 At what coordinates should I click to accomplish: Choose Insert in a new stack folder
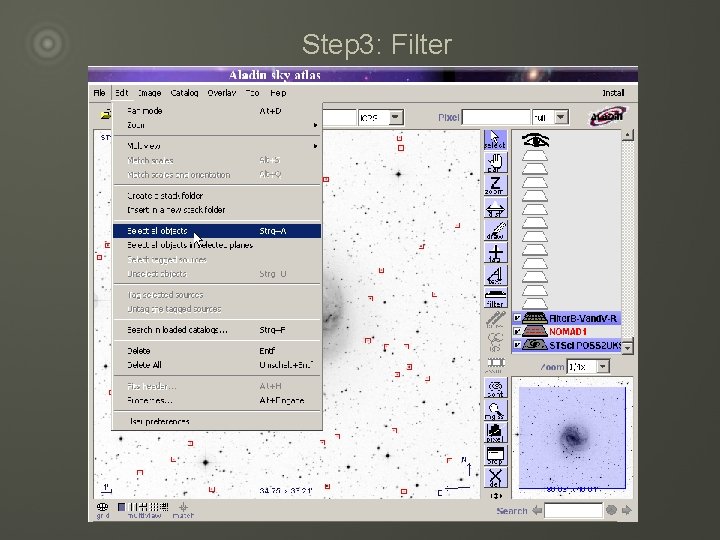coord(217,210)
